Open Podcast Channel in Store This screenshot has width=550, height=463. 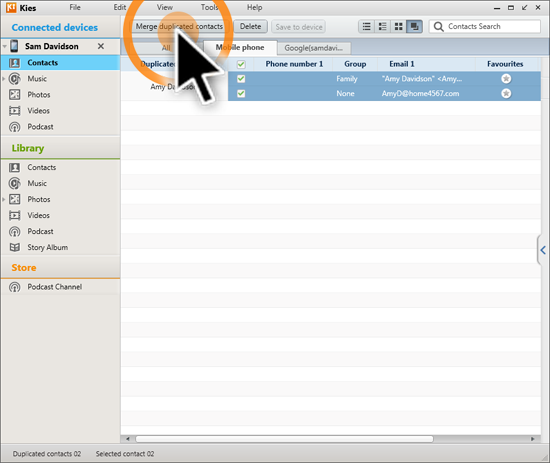[x=54, y=287]
